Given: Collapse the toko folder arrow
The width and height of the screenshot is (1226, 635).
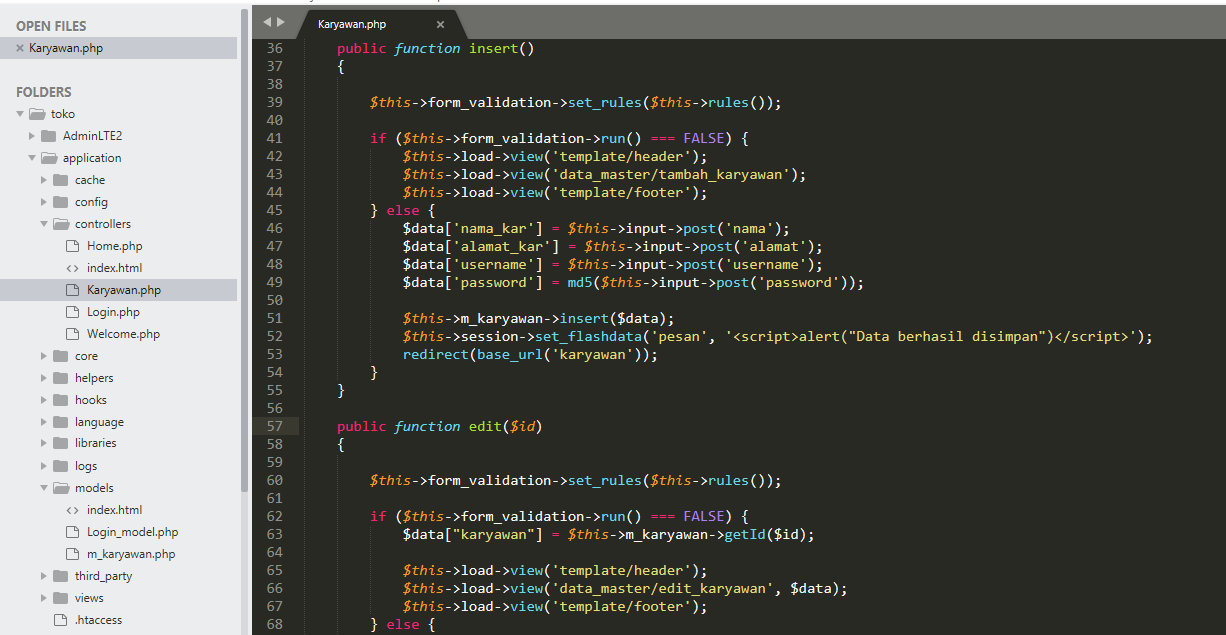Looking at the screenshot, I should coord(20,114).
